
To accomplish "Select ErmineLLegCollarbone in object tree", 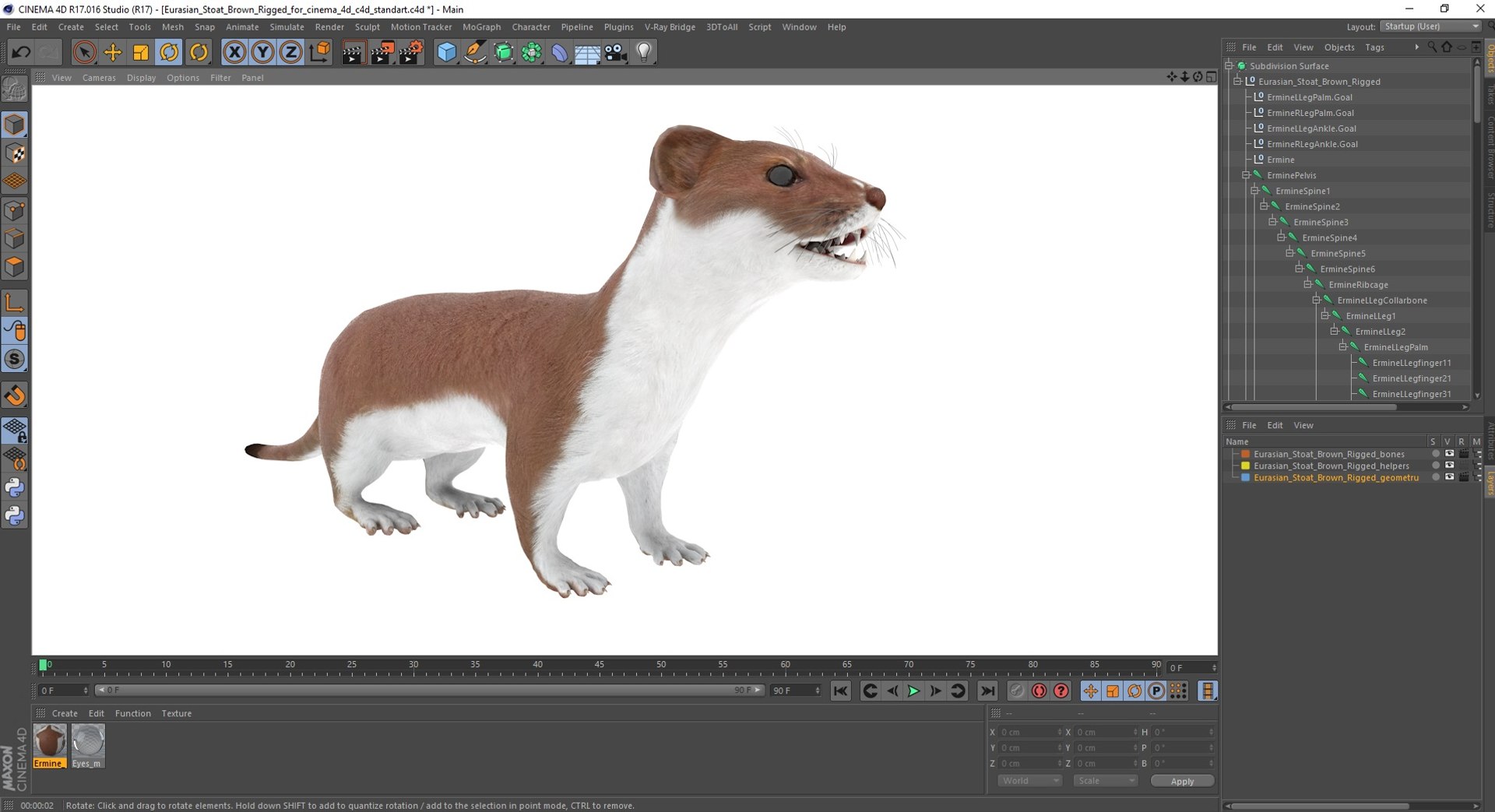I will pos(1381,300).
